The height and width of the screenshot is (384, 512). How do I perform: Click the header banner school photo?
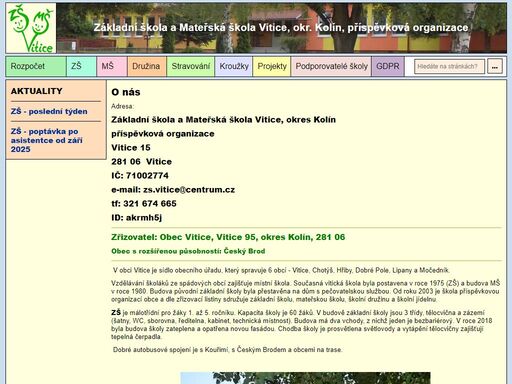click(x=281, y=28)
